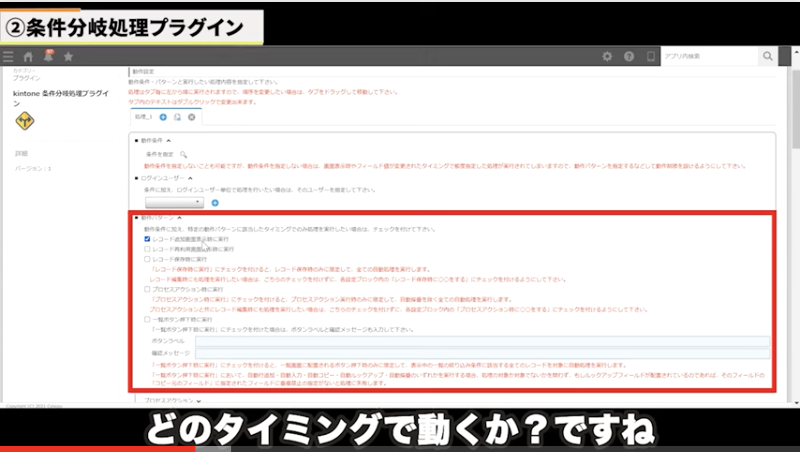Screen dimensions: 800x452
Task: Open the login user dropdown
Action: point(174,202)
